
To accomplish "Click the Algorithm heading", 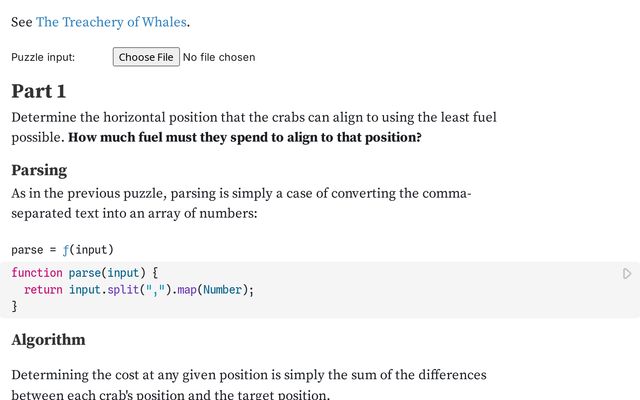I will 48,340.
